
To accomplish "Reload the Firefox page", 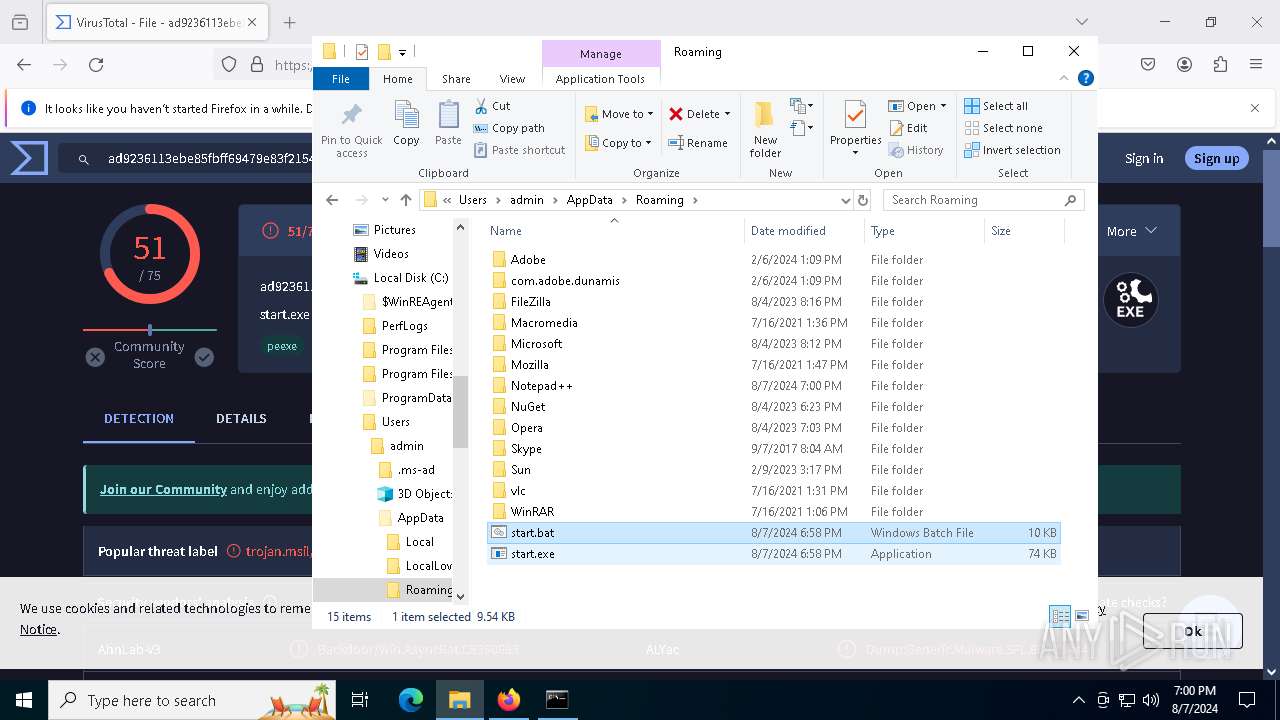I will pyautogui.click(x=96, y=64).
